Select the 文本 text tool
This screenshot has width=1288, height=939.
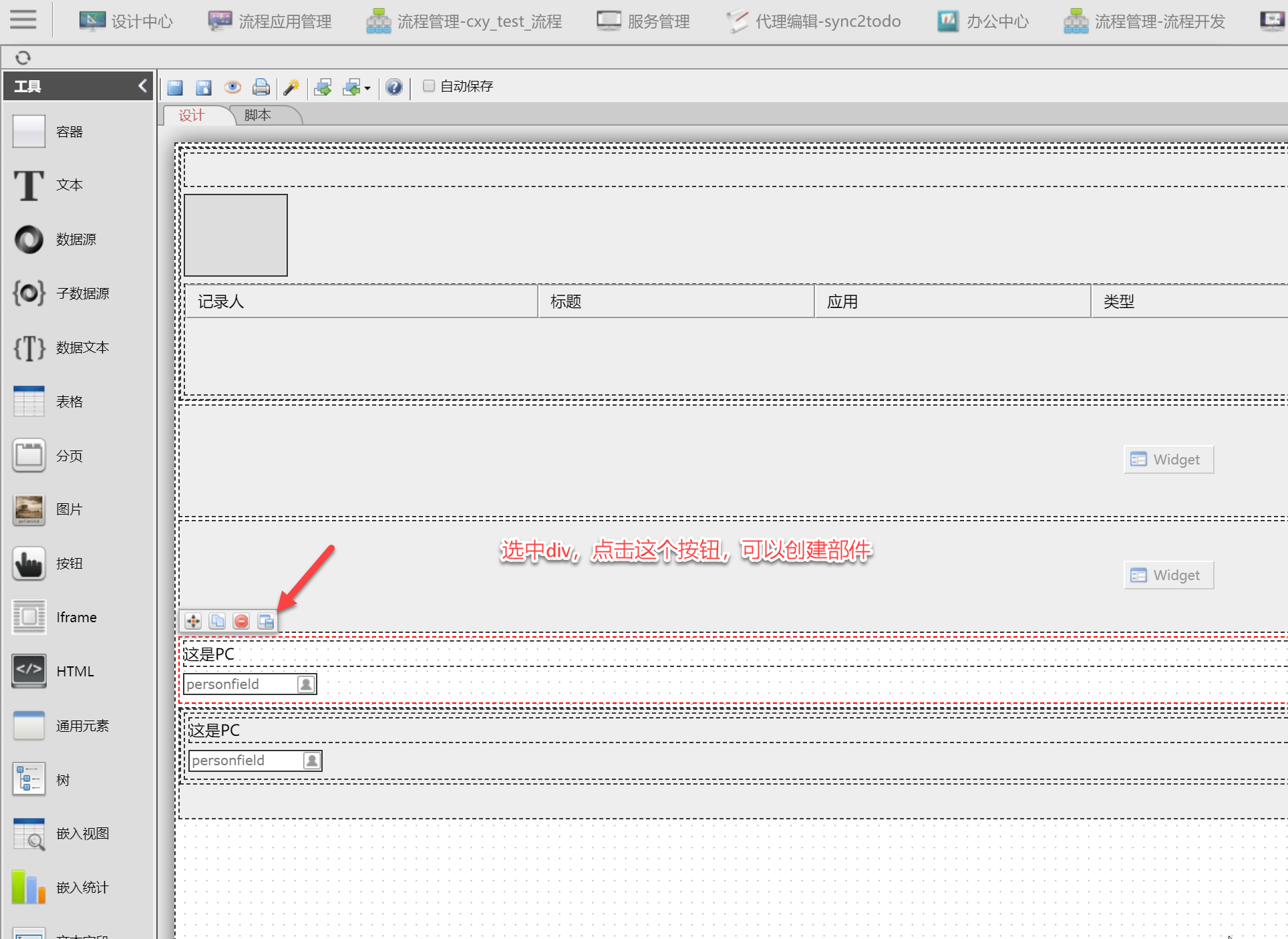click(x=47, y=185)
